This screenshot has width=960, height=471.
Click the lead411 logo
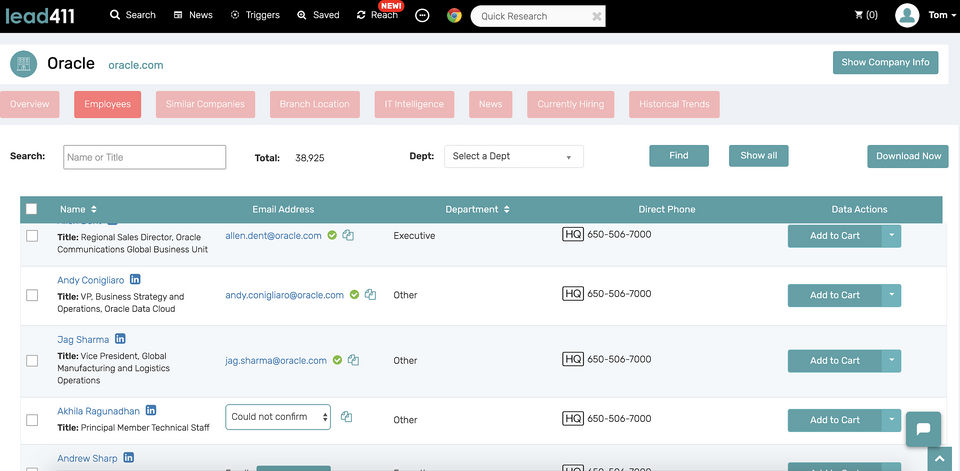pyautogui.click(x=40, y=15)
